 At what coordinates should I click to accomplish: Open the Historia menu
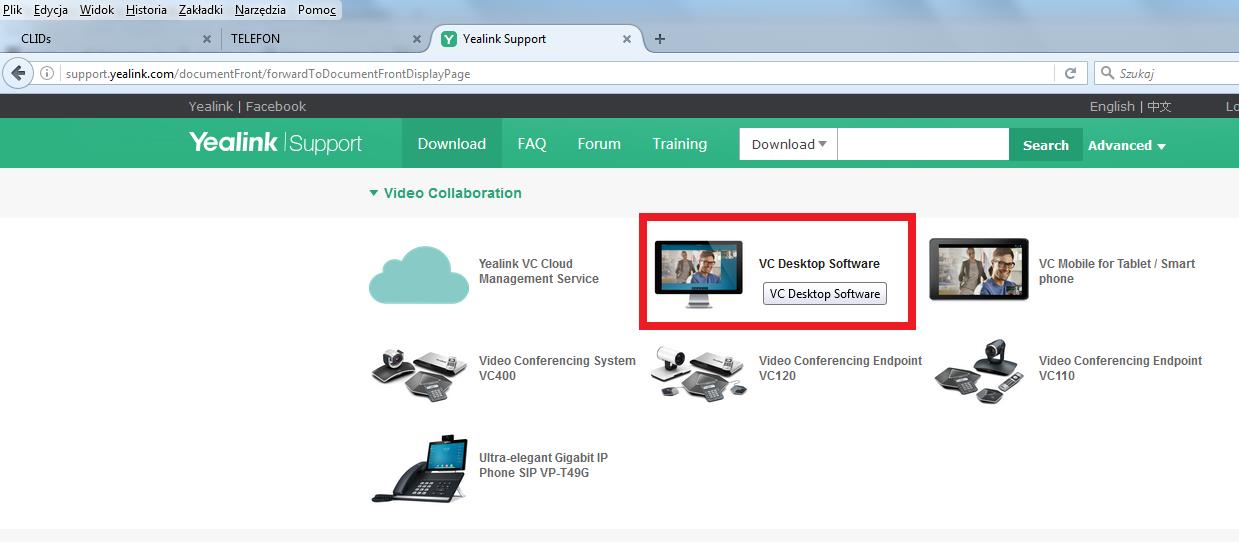point(146,10)
